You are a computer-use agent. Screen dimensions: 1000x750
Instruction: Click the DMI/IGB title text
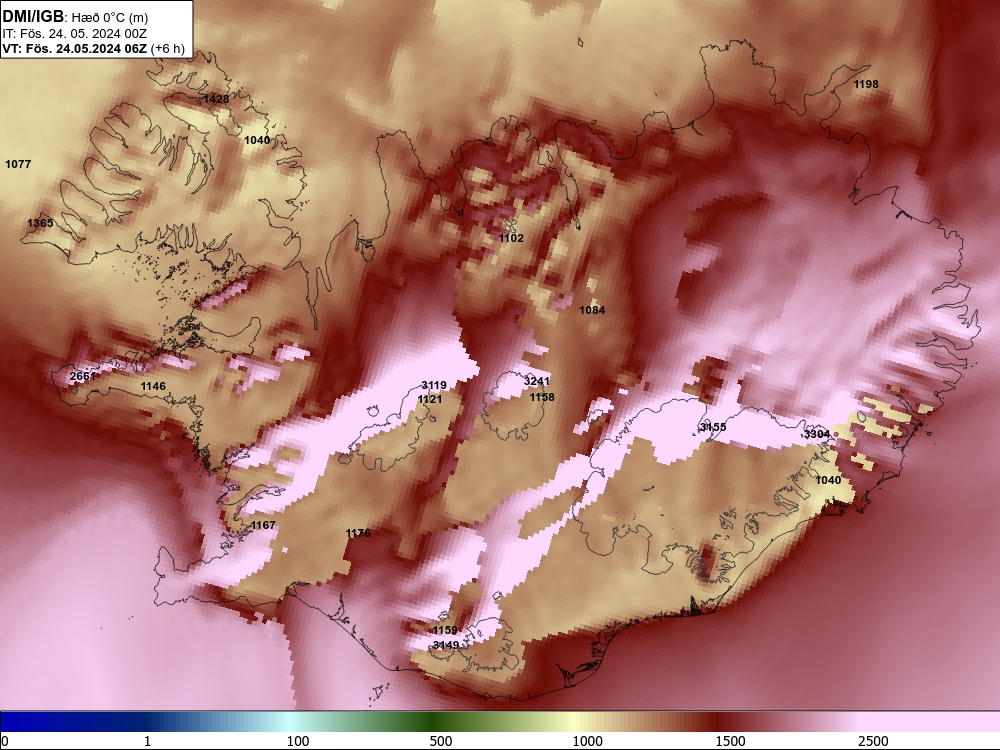point(34,16)
